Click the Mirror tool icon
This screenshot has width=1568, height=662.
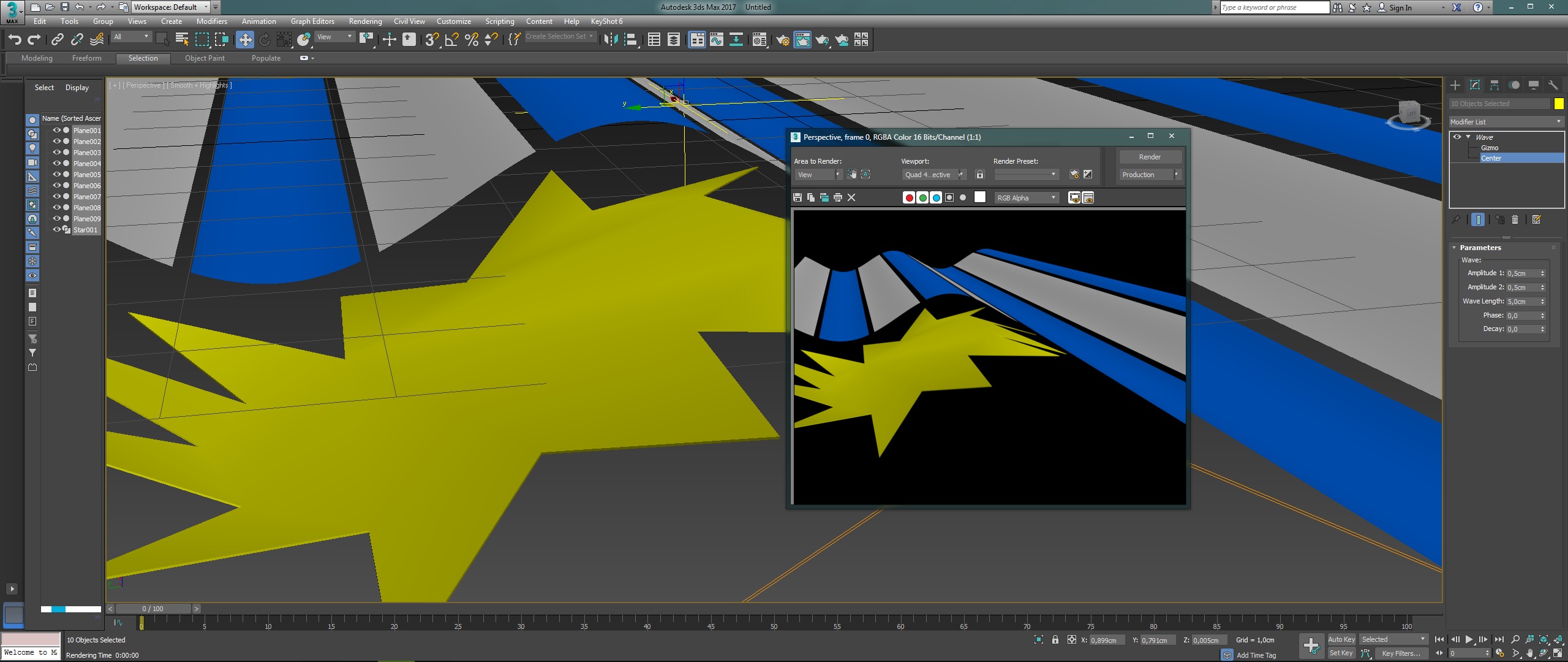(611, 40)
